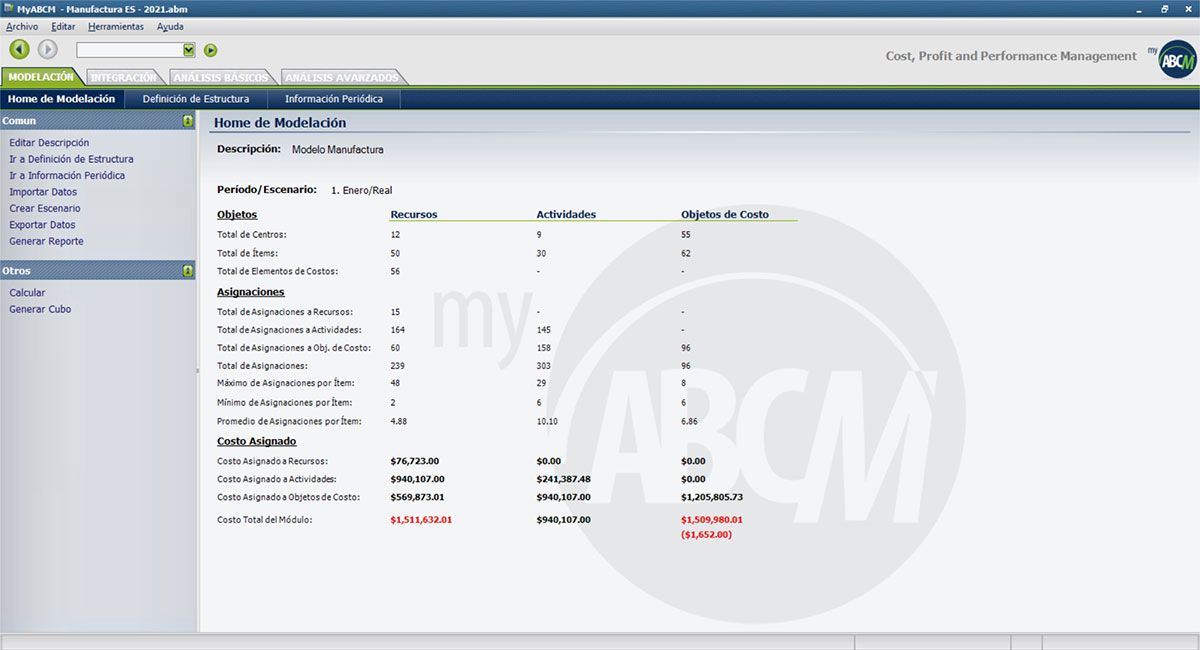The image size is (1200, 650).
Task: Click the Recursos 'Total de Centros' value '12'
Action: [395, 235]
